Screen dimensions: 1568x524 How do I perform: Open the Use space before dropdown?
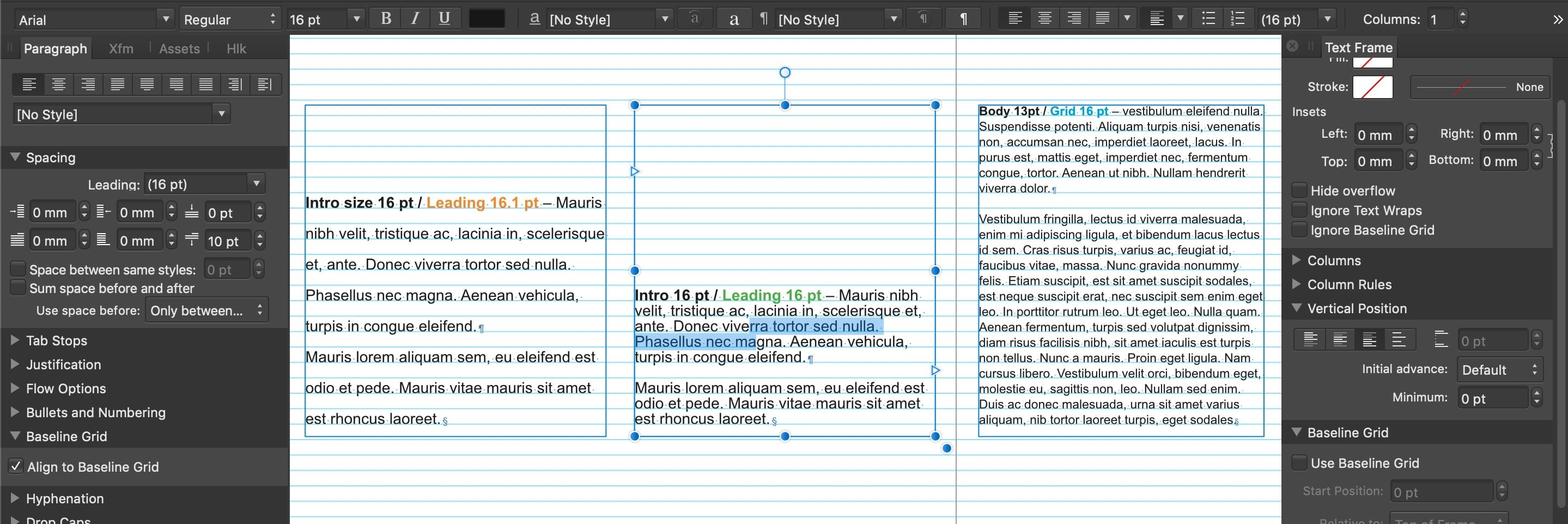pos(207,310)
